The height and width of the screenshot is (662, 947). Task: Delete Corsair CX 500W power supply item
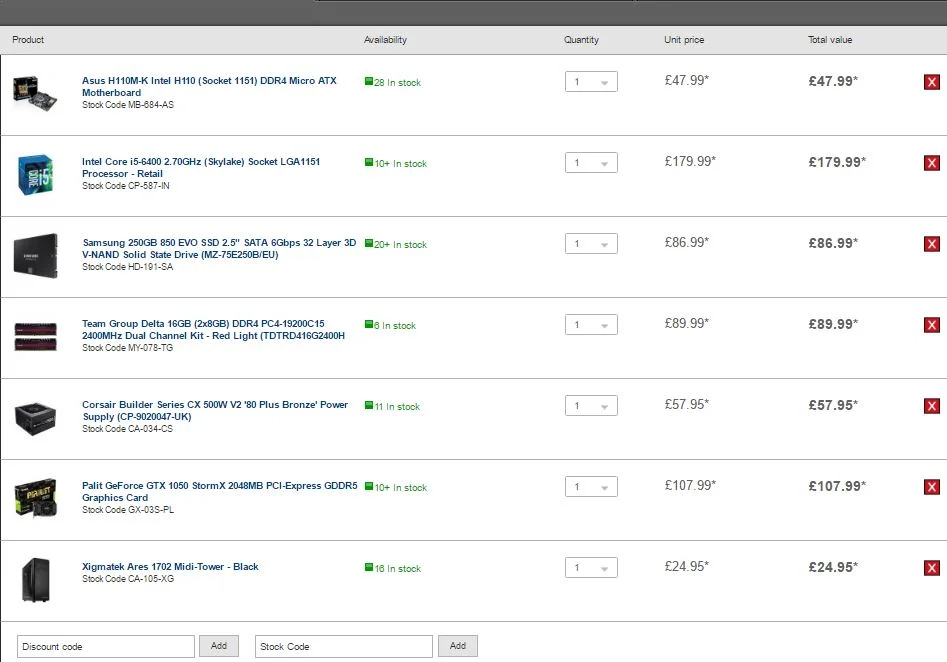(x=931, y=406)
